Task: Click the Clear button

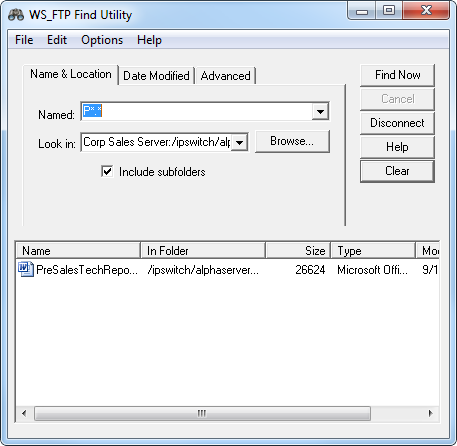Action: [x=397, y=171]
